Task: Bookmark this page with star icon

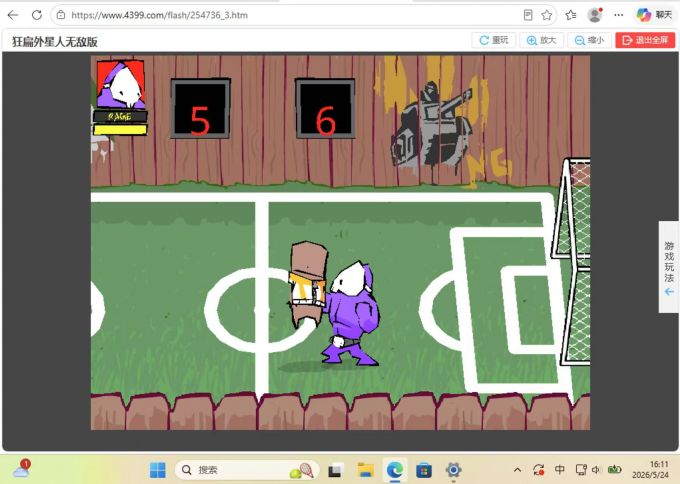Action: [547, 15]
